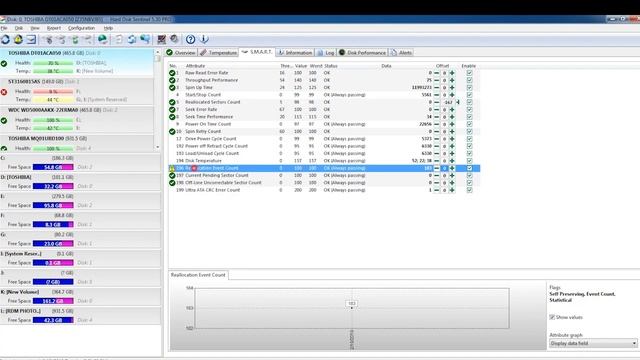Decrease offset with minus on Seek Error Rate row
This screenshot has height=360, width=640.
tap(436, 109)
